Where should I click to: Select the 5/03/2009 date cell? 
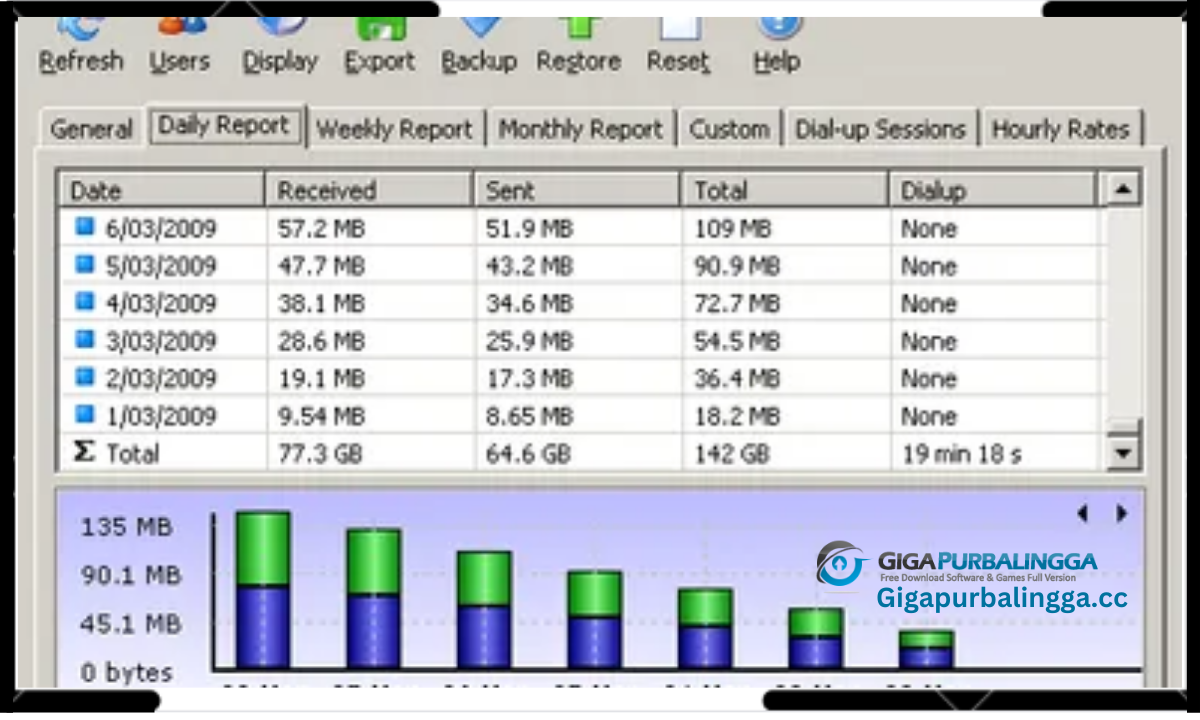pyautogui.click(x=161, y=267)
